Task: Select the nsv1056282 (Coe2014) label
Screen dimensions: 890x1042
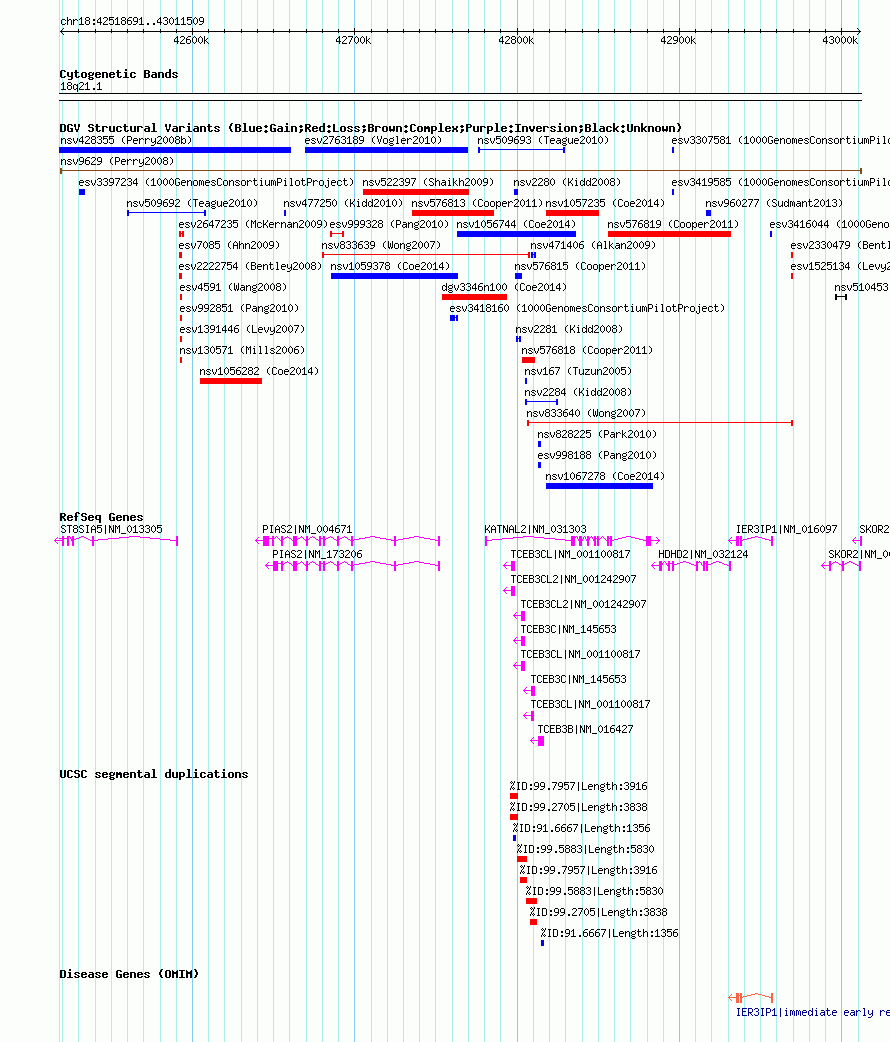Action: pyautogui.click(x=259, y=371)
